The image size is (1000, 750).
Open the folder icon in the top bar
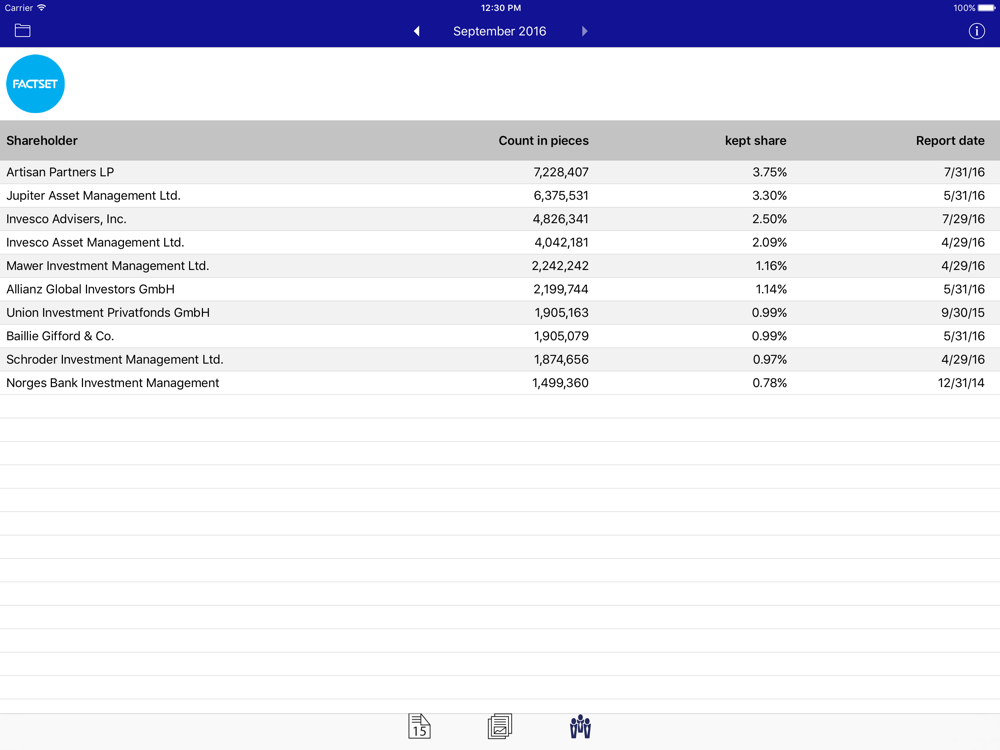tap(22, 31)
